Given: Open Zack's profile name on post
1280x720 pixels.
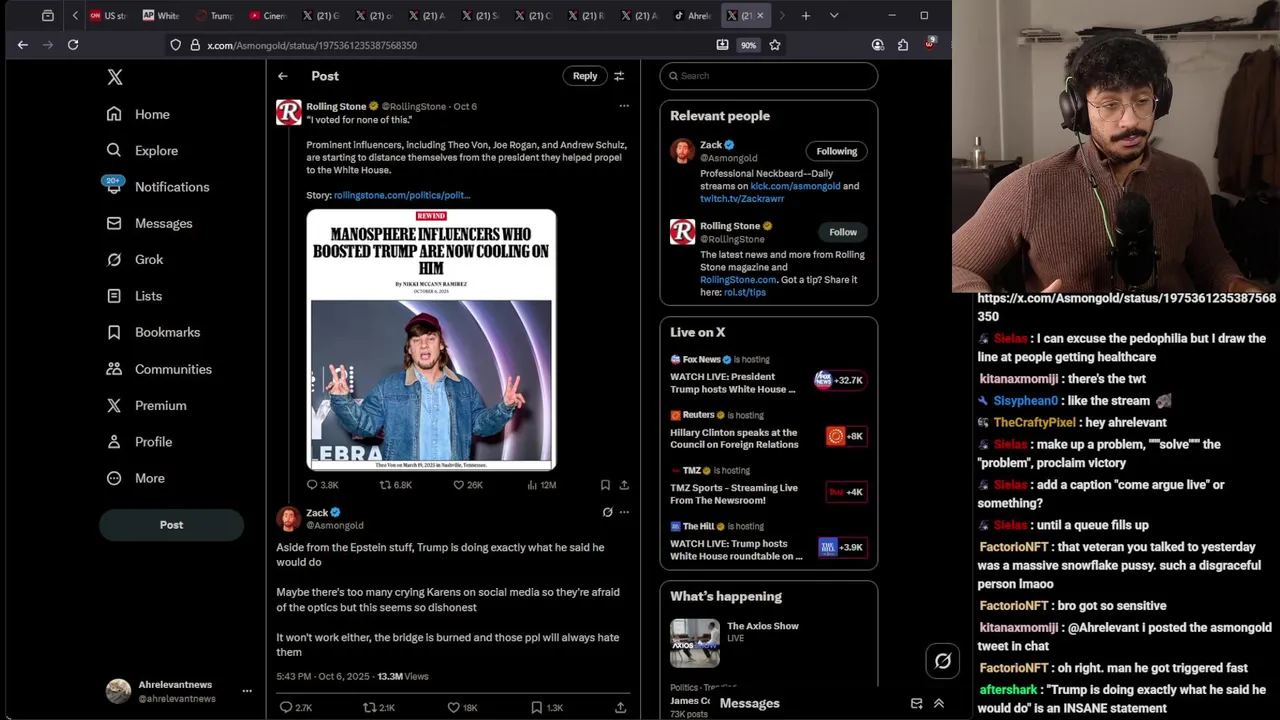Looking at the screenshot, I should pos(317,512).
